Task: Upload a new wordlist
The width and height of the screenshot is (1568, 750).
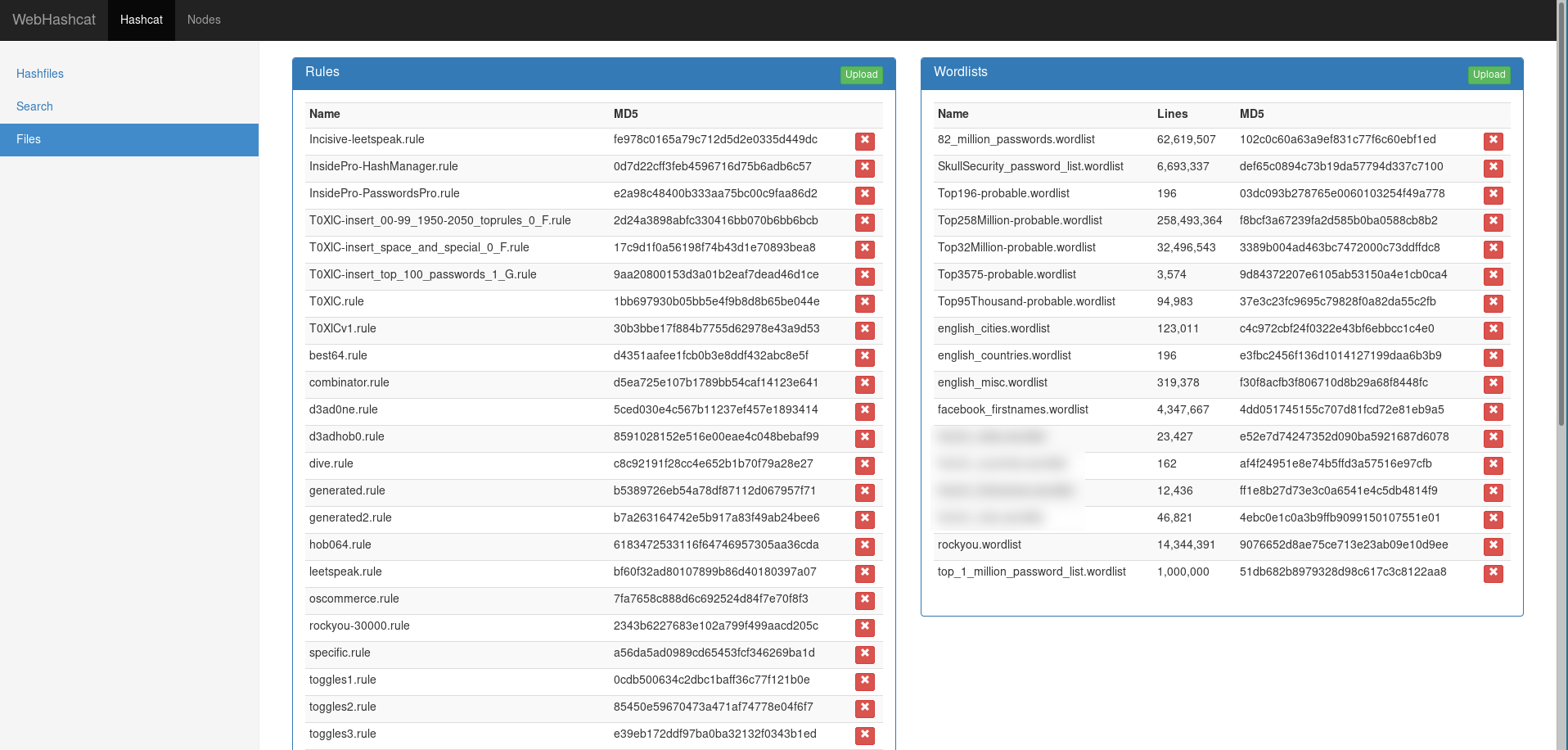Action: (x=1489, y=75)
